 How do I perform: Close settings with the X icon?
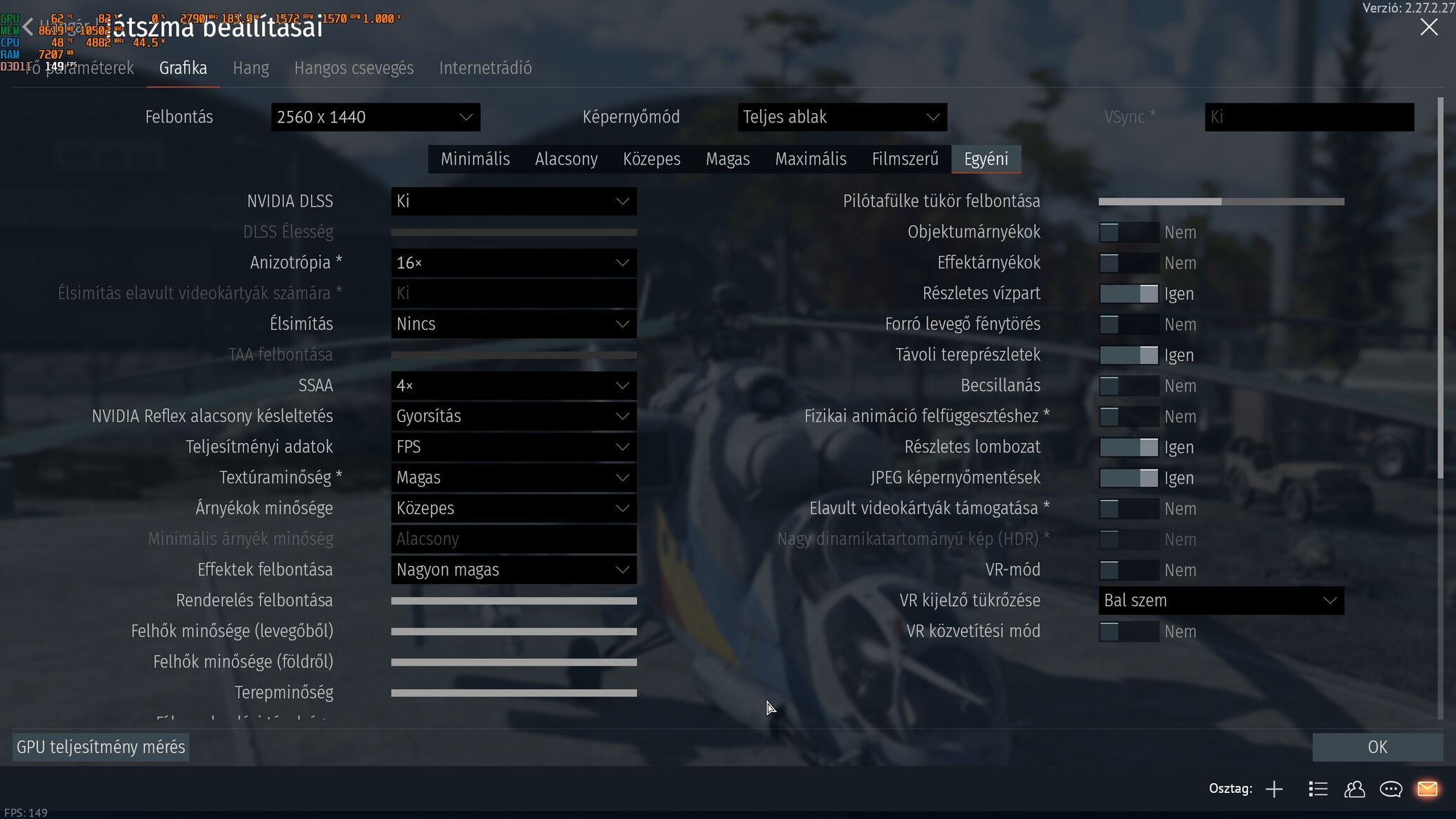coord(1429,27)
